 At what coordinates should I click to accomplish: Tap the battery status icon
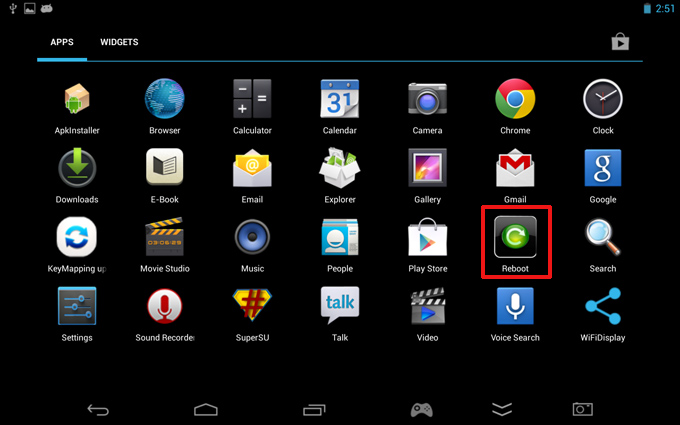[647, 8]
